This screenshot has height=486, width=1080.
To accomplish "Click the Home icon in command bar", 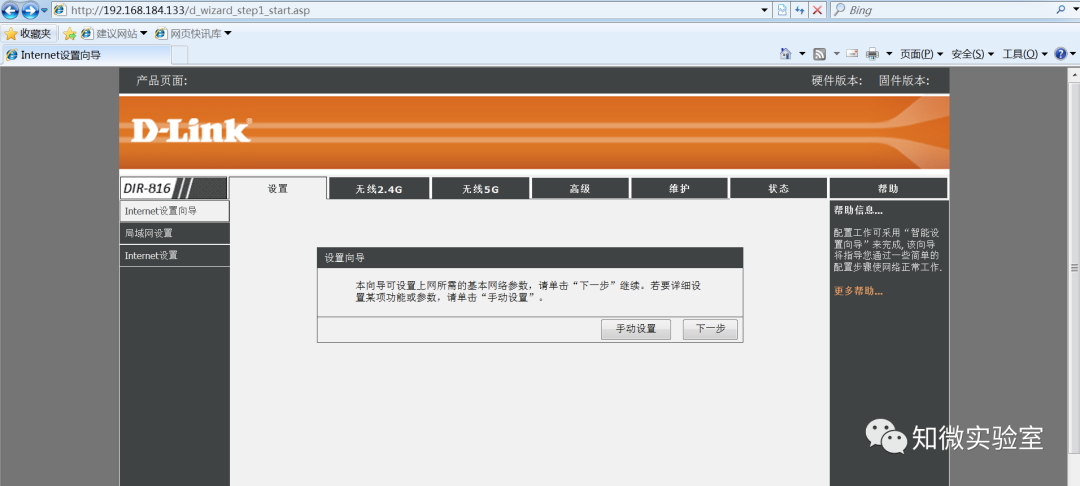I will (785, 54).
